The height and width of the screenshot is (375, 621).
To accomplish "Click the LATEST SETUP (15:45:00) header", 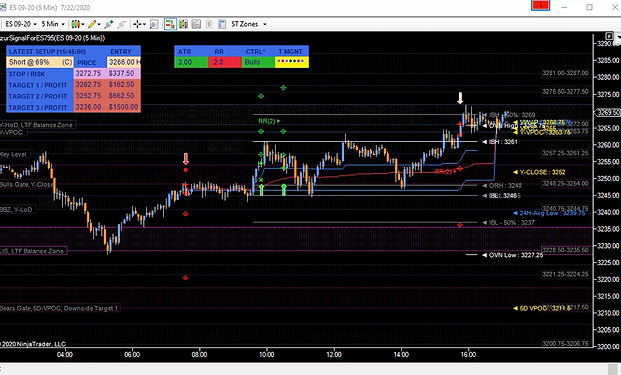I will pos(47,51).
